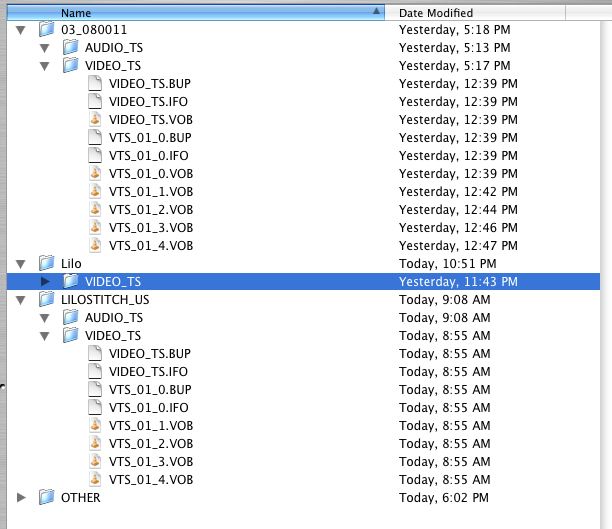The height and width of the screenshot is (529, 612).
Task: Collapse VIDEO_TS dated Yesterday 5:17 PM
Action: click(x=45, y=66)
